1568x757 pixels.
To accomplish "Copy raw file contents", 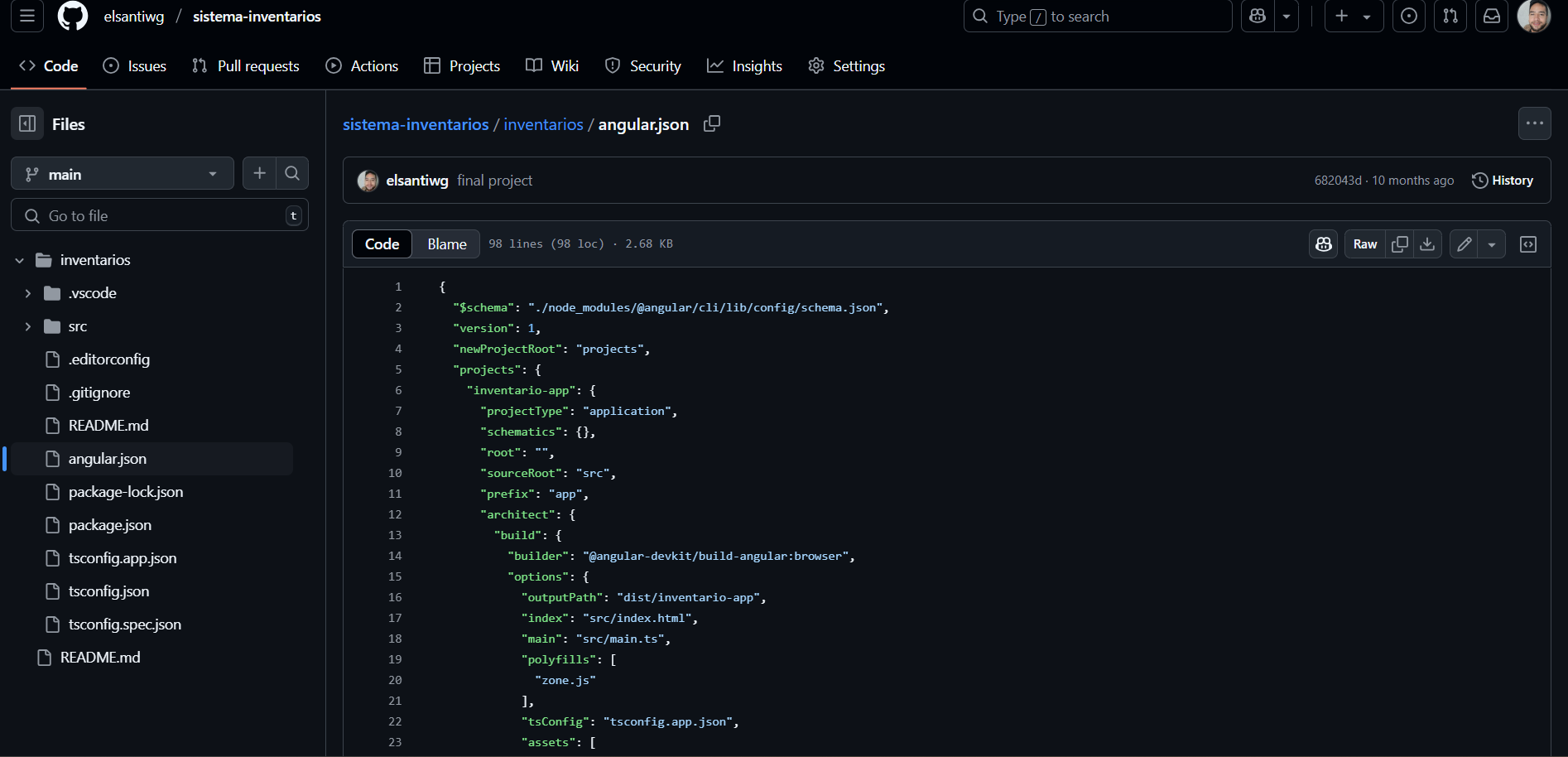I will pyautogui.click(x=1400, y=244).
